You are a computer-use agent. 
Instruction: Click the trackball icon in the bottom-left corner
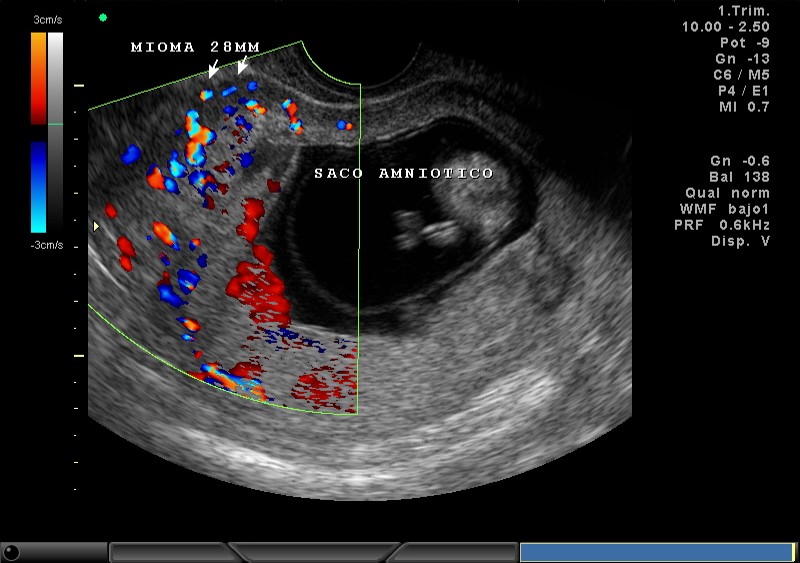tap(11, 552)
